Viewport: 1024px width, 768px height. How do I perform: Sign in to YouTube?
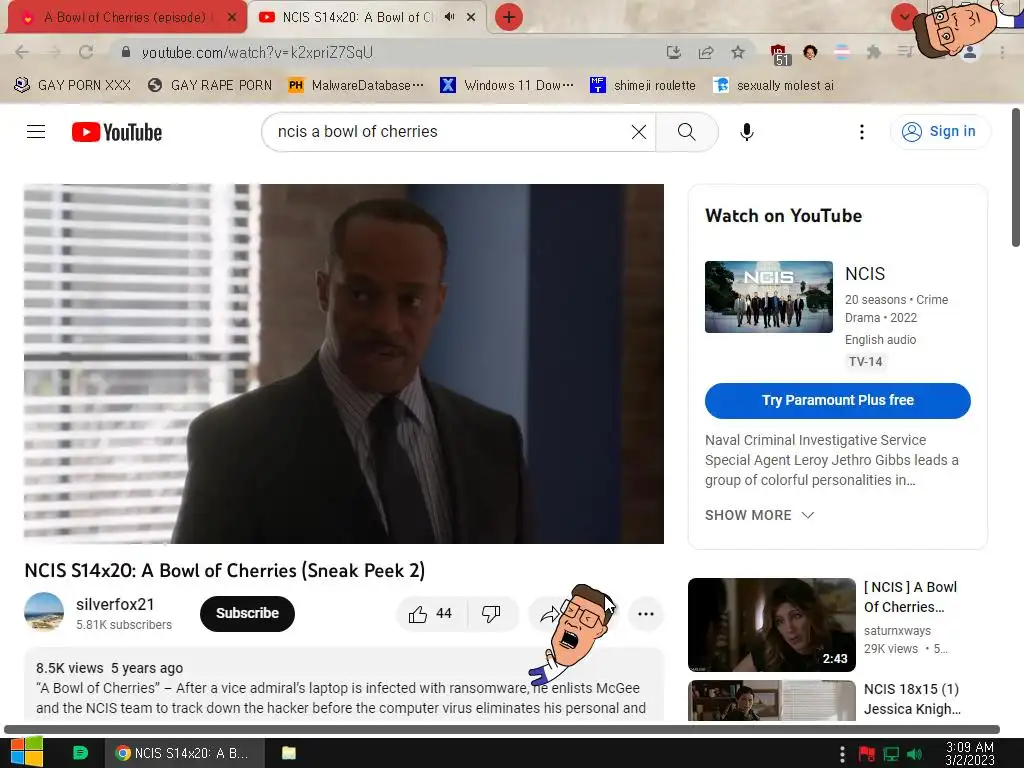click(940, 132)
